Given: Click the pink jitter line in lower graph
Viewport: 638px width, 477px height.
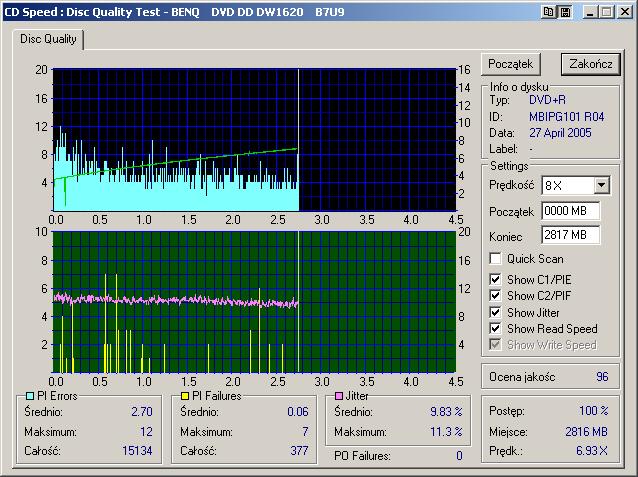Looking at the screenshot, I should (x=175, y=300).
